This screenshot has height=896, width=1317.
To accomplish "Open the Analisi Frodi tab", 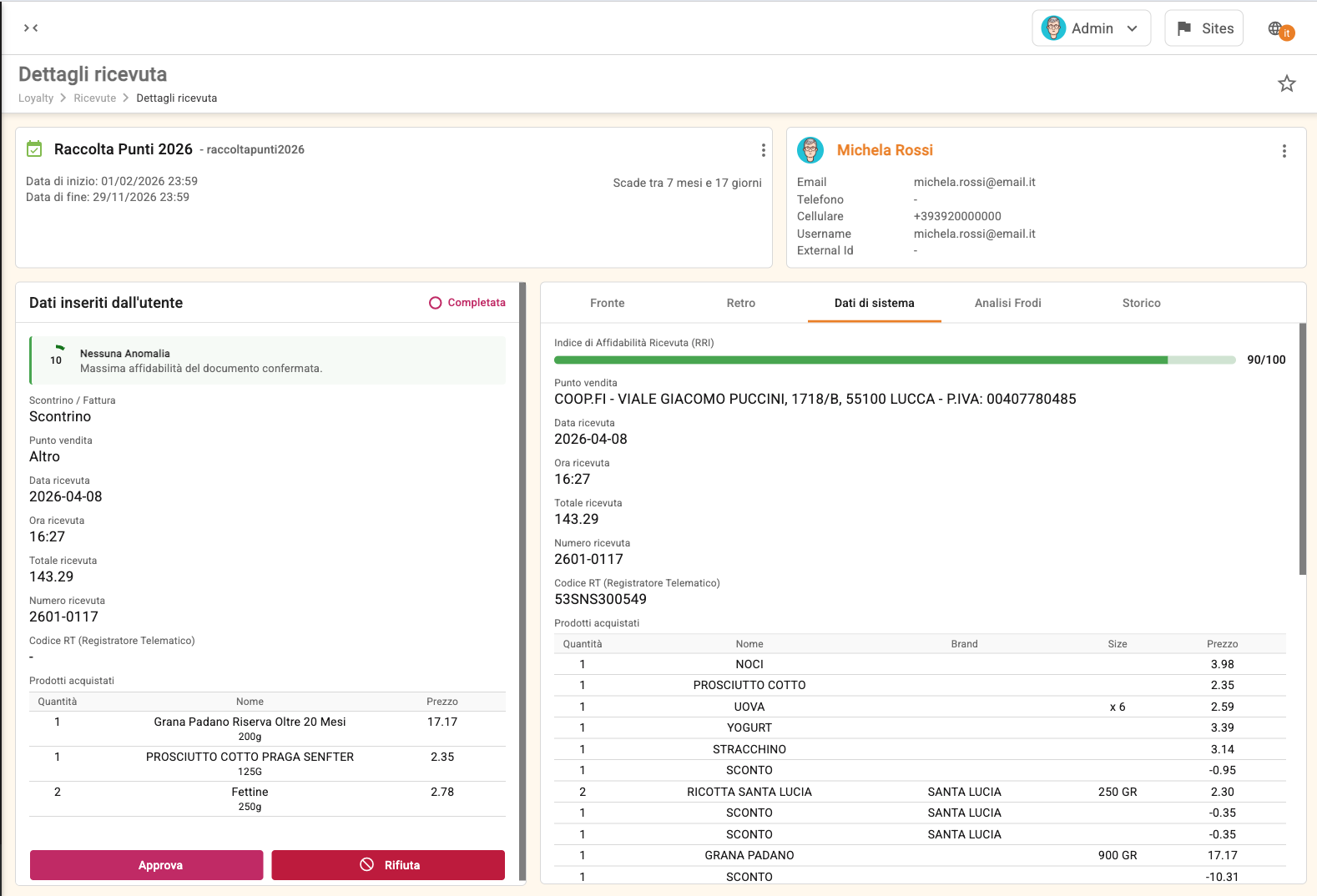I will pos(1007,303).
